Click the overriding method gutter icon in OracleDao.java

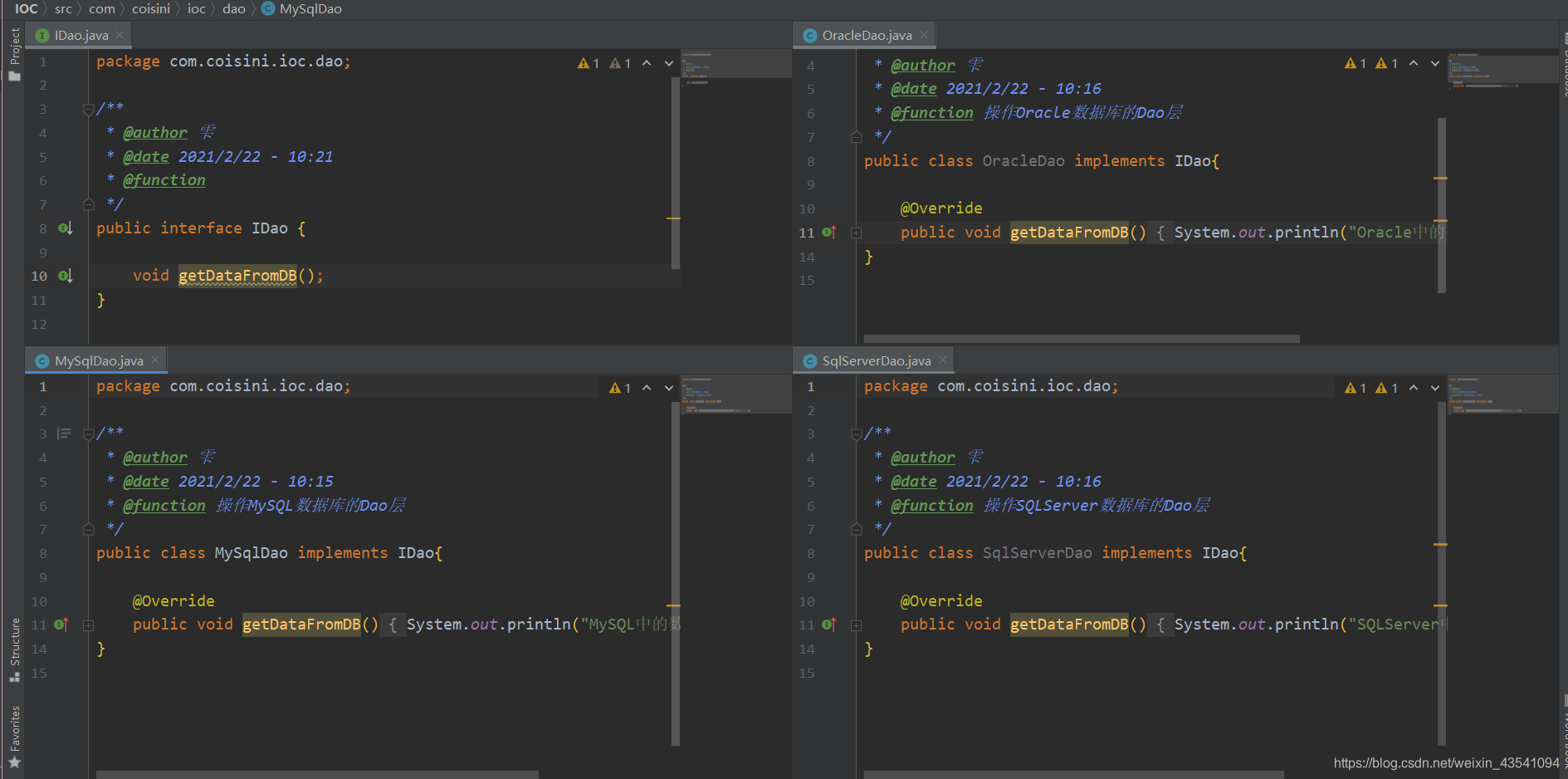[828, 233]
